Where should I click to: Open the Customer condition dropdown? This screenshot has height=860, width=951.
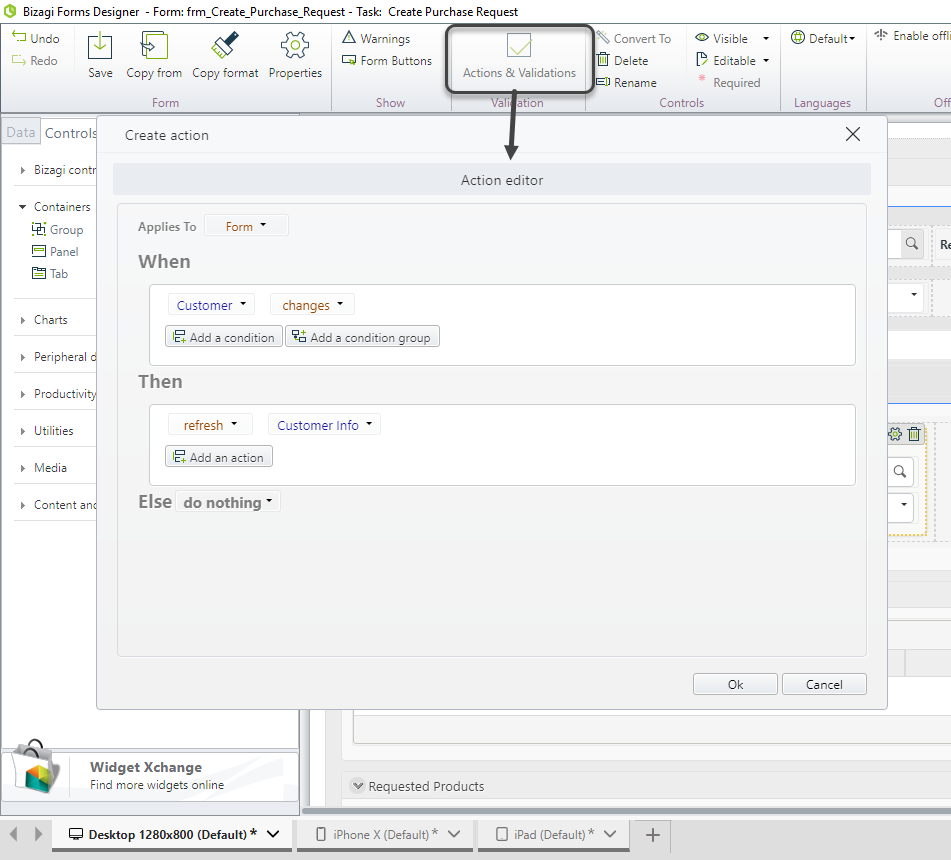pyautogui.click(x=211, y=304)
